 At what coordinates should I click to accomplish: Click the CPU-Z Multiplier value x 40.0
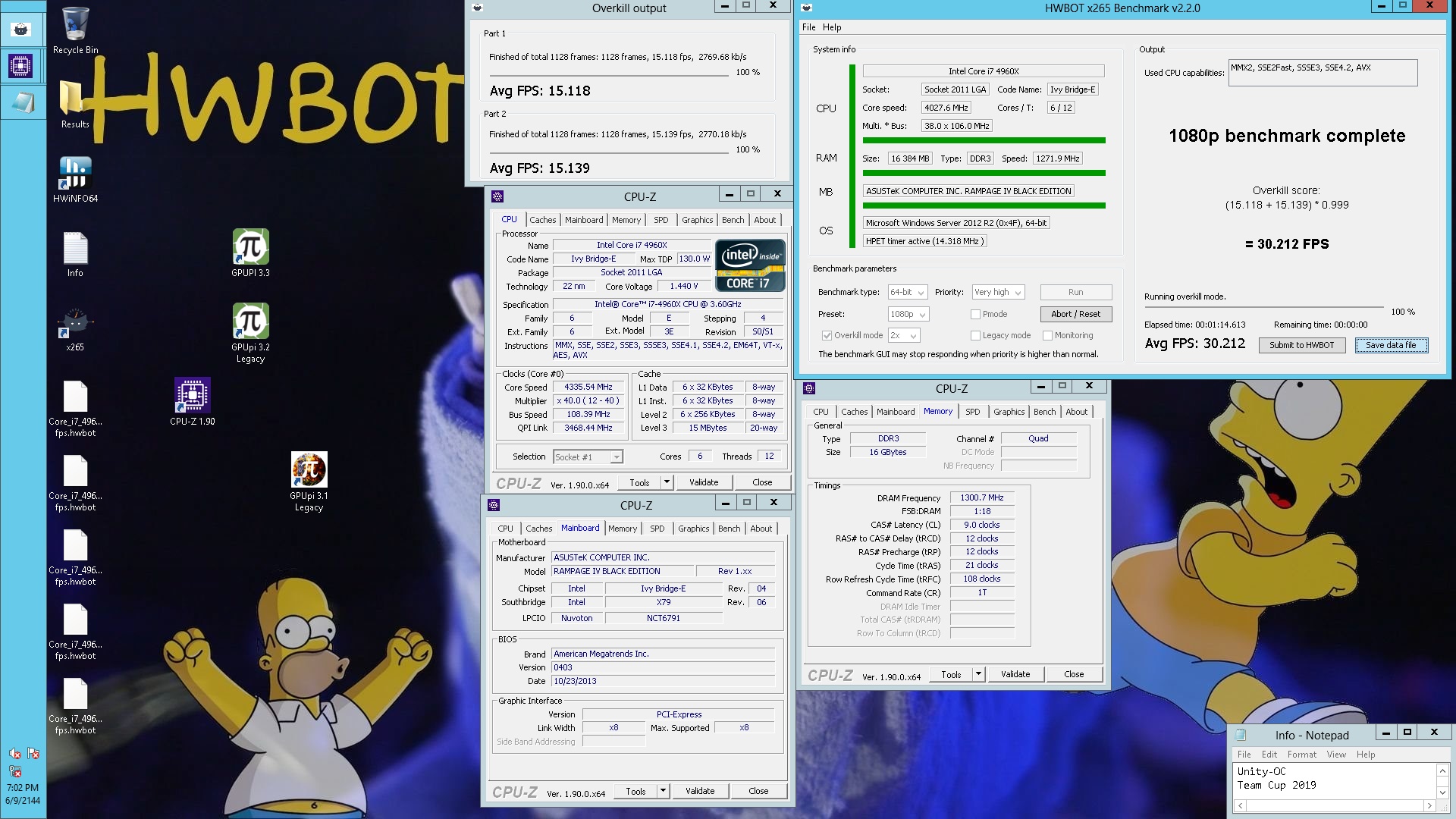coord(588,401)
